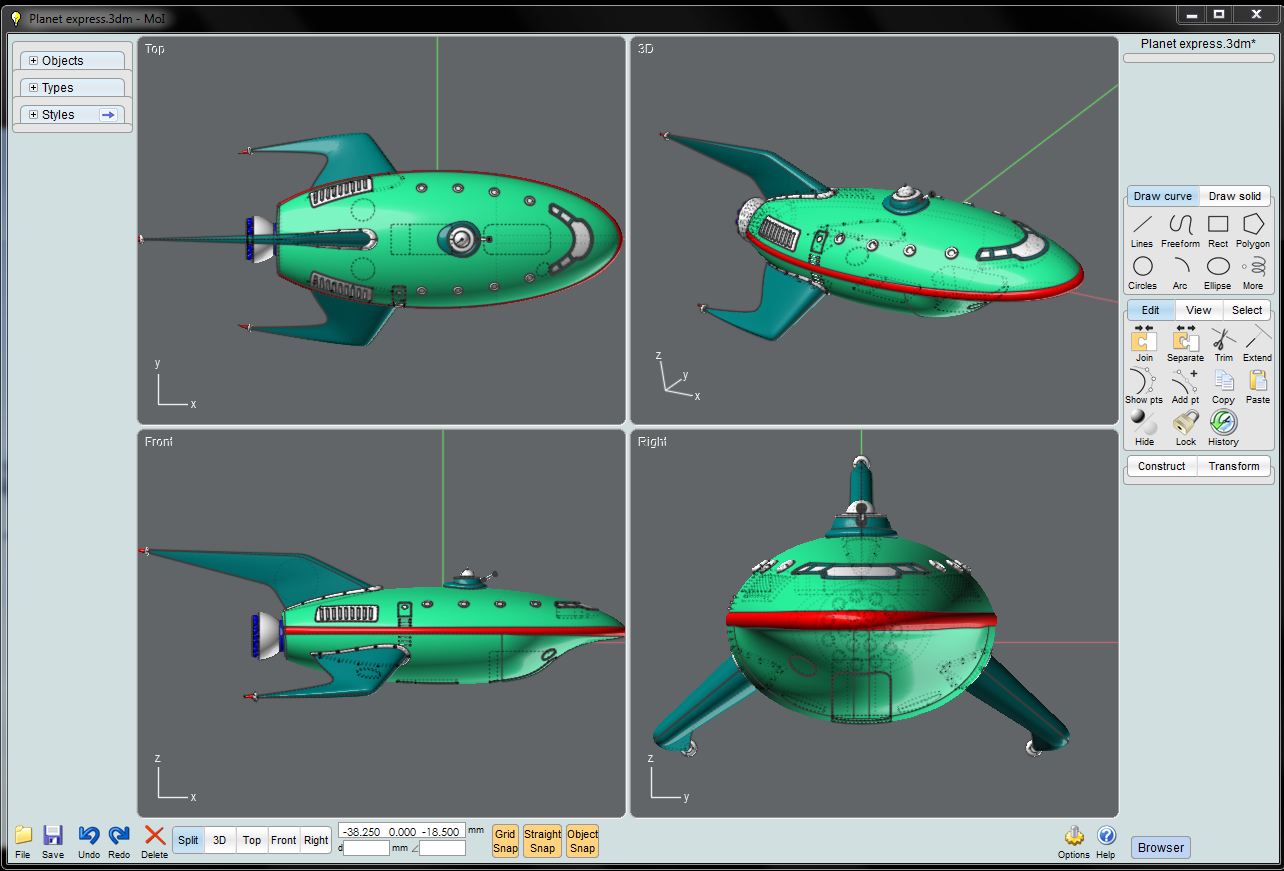
Task: Select the Polygon tool
Action: [x=1253, y=231]
